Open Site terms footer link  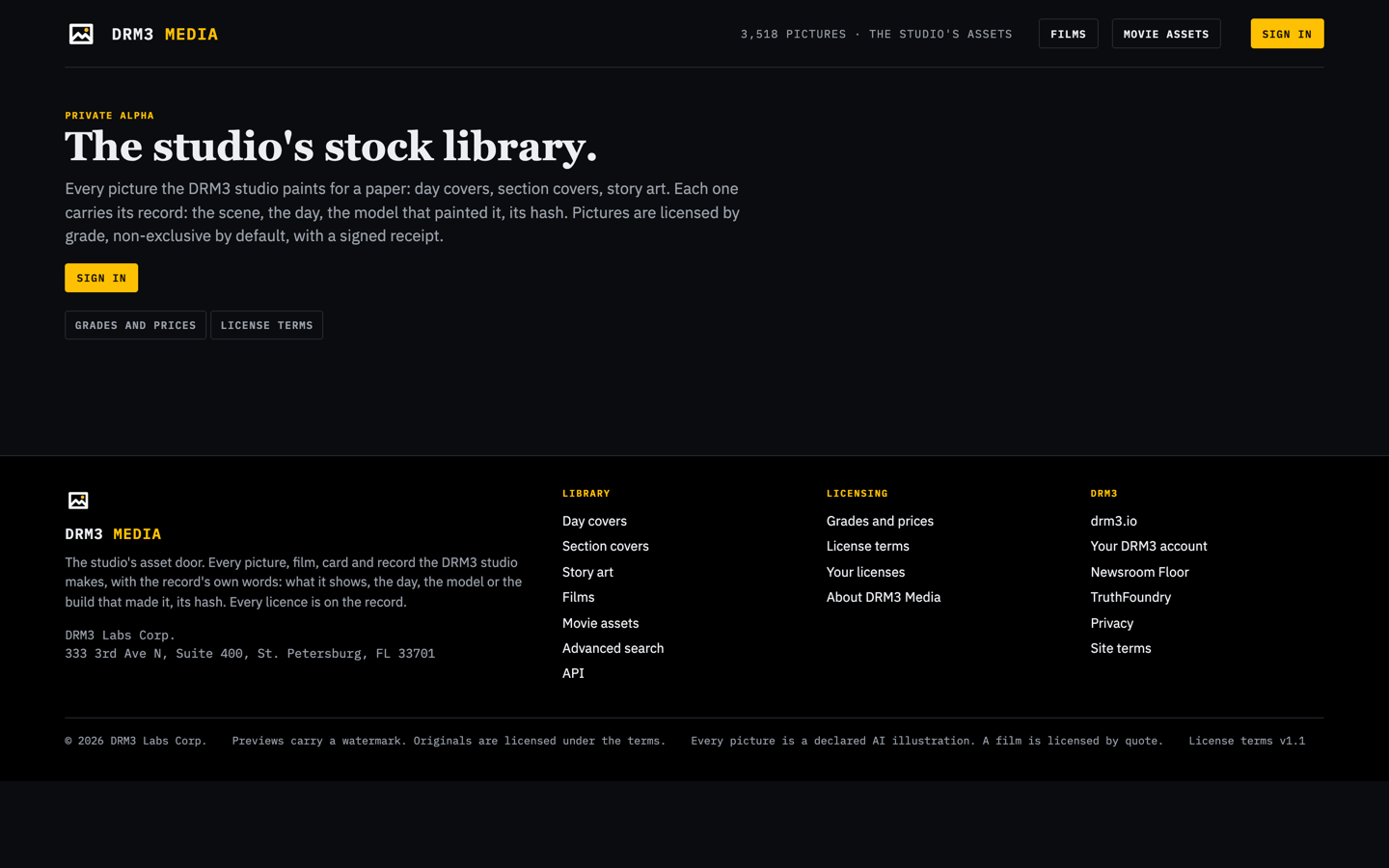pyautogui.click(x=1120, y=648)
